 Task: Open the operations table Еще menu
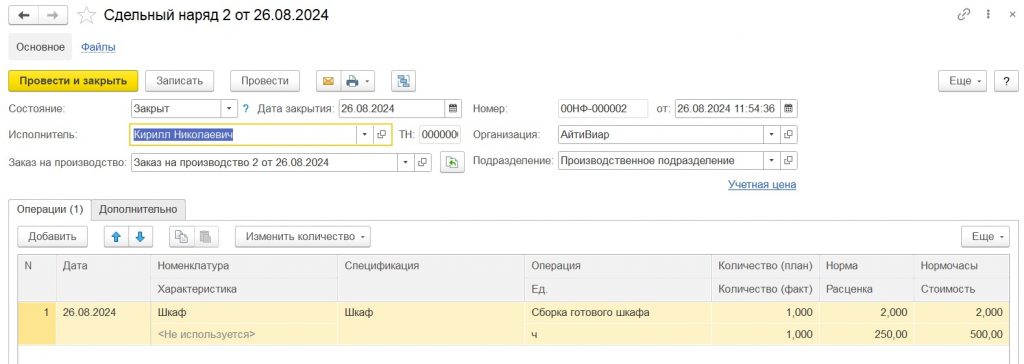coord(985,237)
